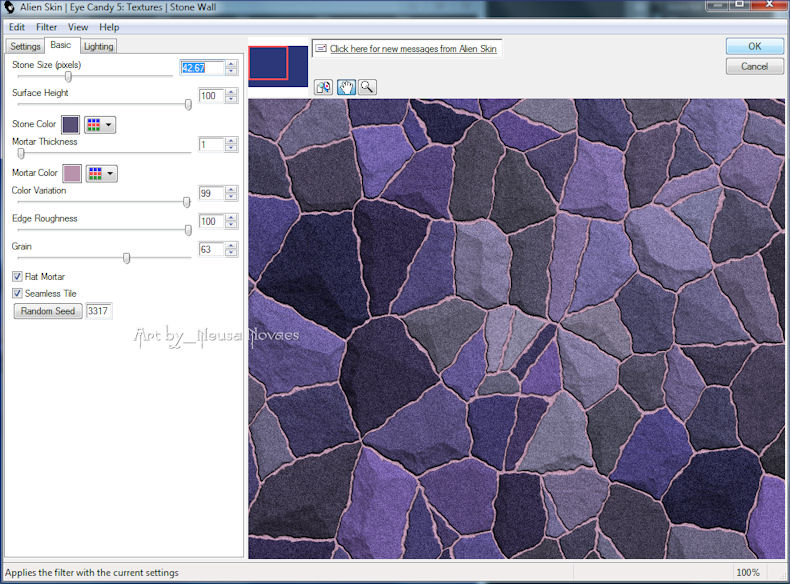Select the Basic tab

[61, 45]
